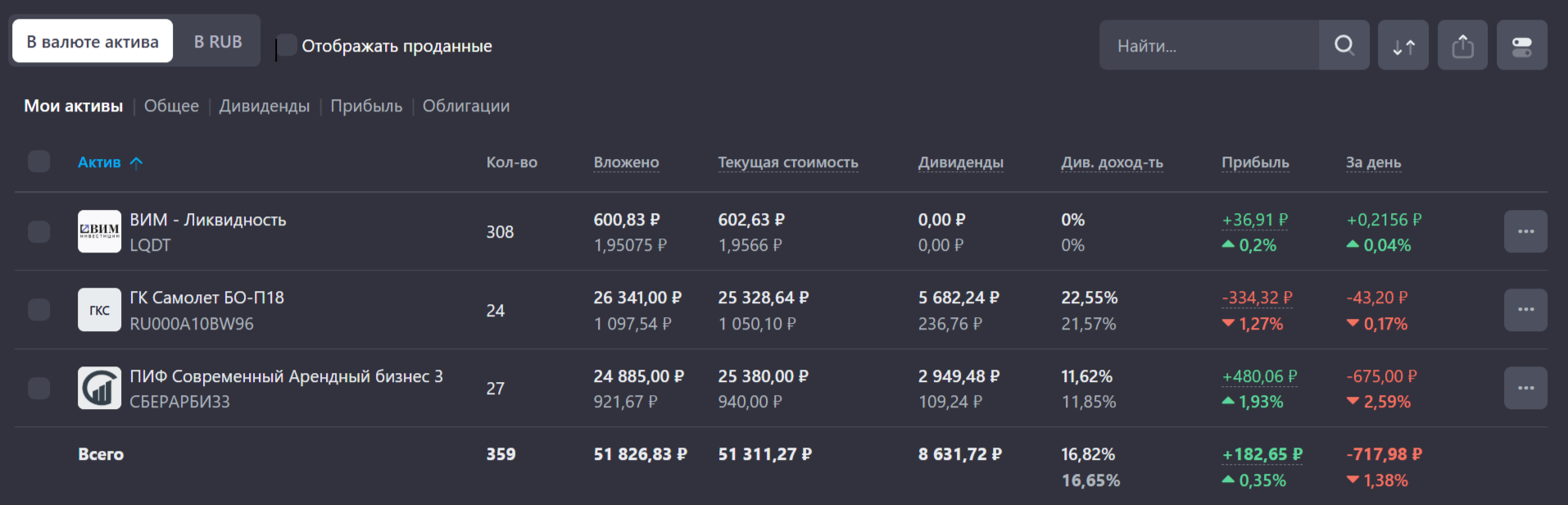
Task: Click the ГК Самолет bond logo
Action: coord(99,310)
